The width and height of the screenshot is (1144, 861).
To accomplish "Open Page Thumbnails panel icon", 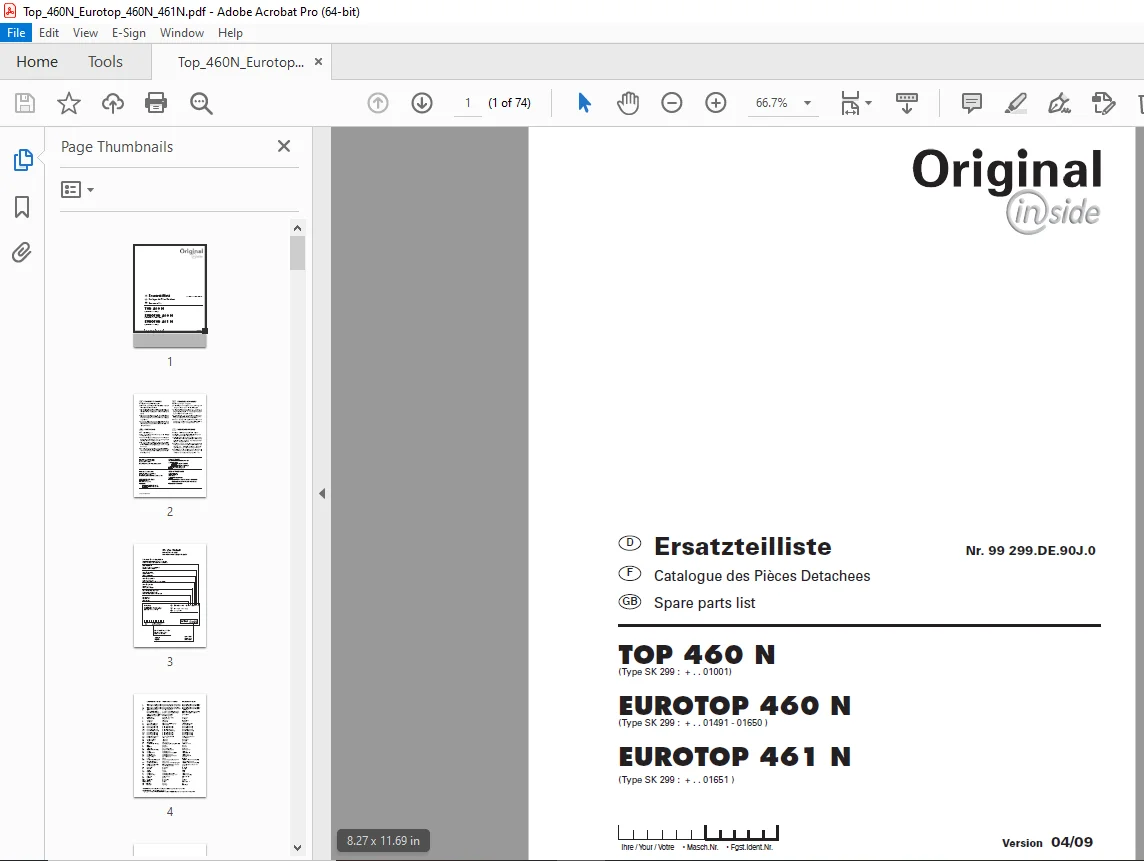I will click(x=23, y=160).
